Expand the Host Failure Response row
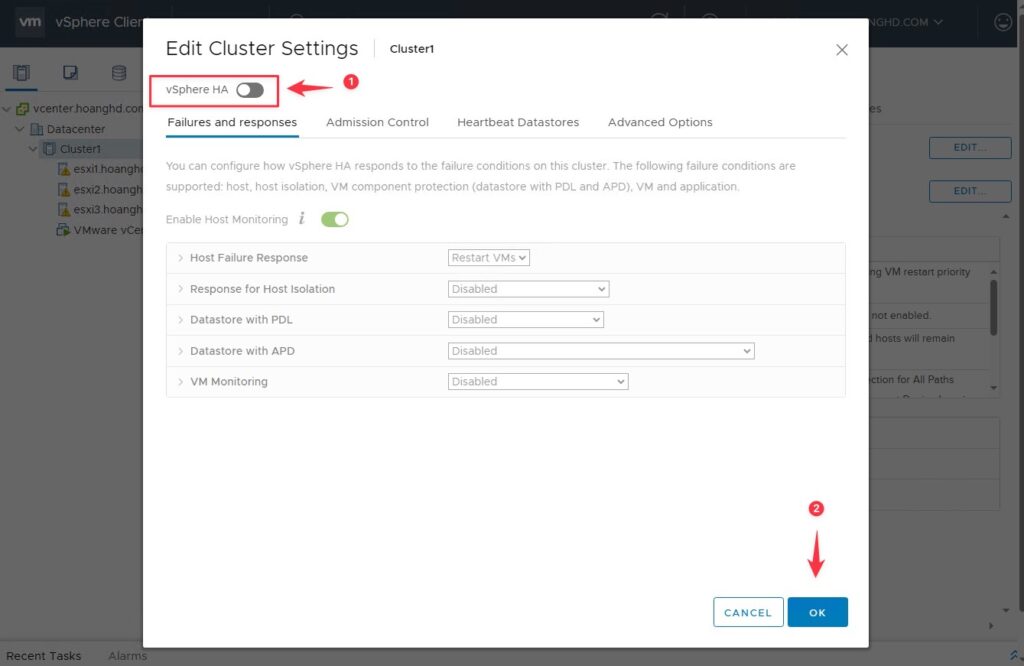 (181, 258)
